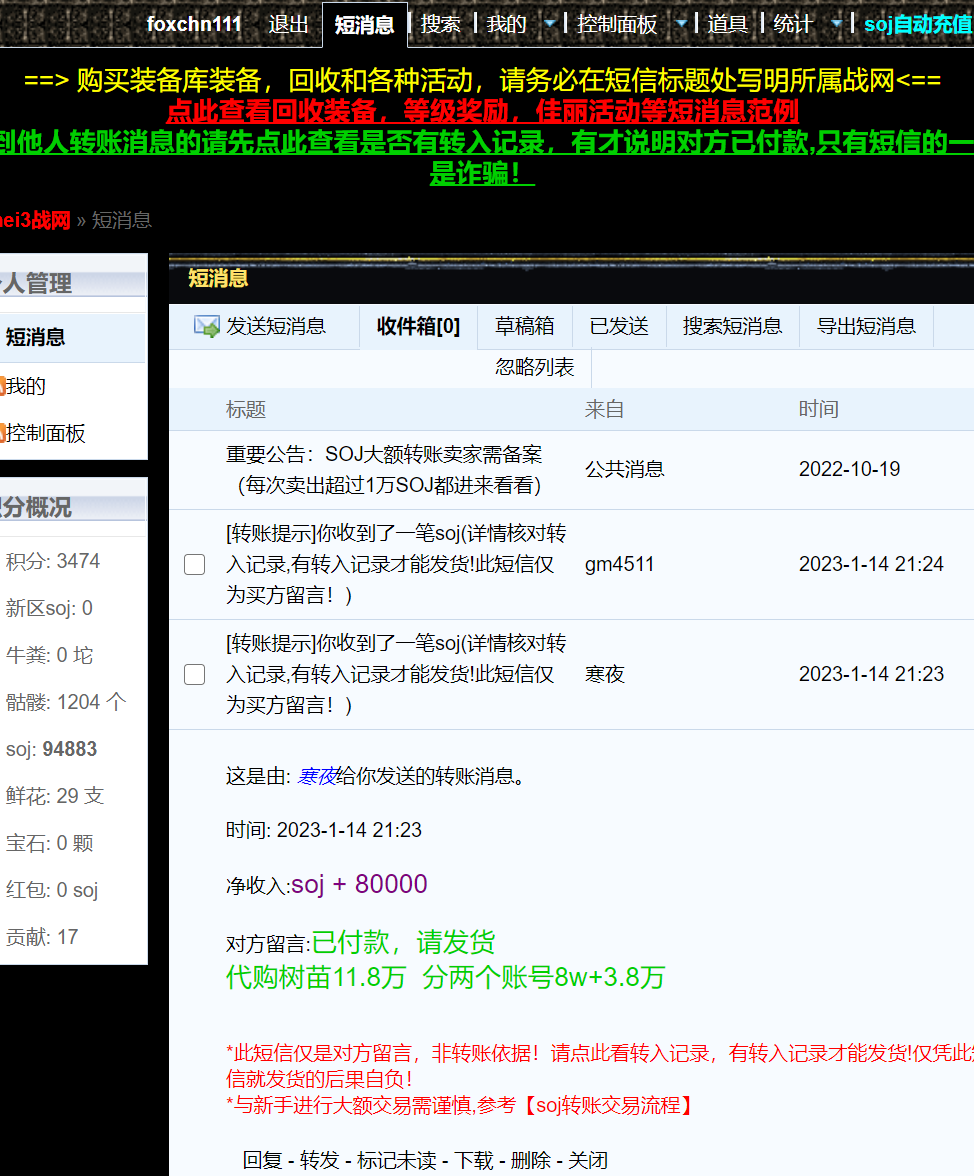Click 退出 to log out
The width and height of the screenshot is (974, 1176).
pos(288,24)
